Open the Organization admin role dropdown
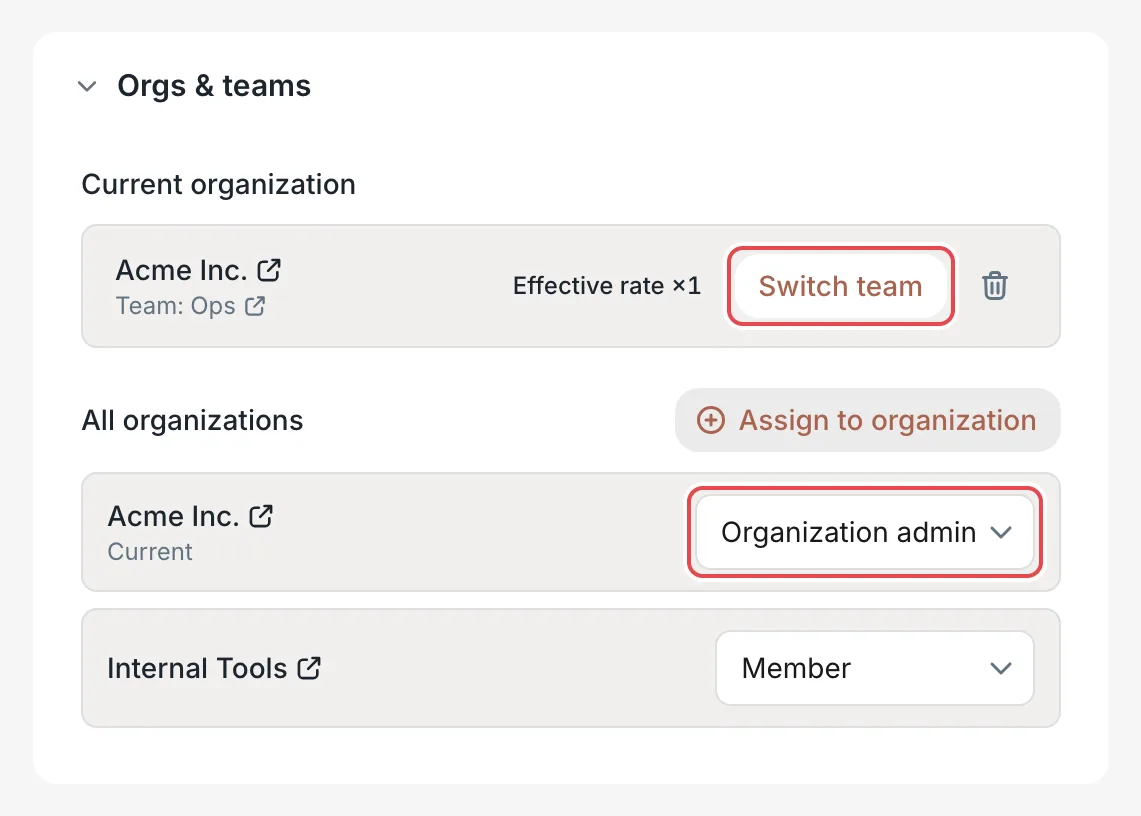This screenshot has height=816, width=1141. pyautogui.click(x=864, y=532)
